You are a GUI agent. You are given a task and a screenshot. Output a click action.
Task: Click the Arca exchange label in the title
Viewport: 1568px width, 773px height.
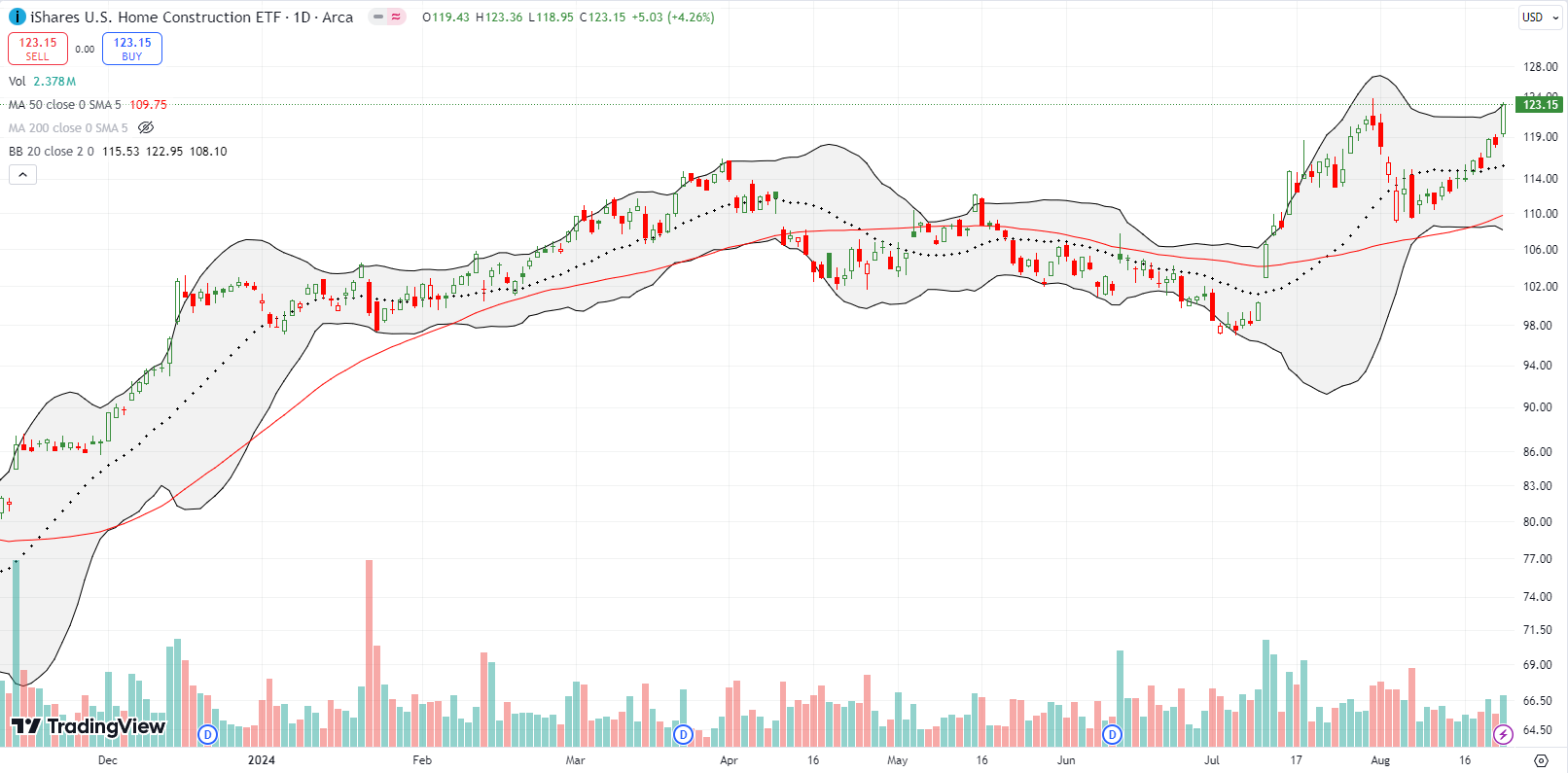(338, 17)
